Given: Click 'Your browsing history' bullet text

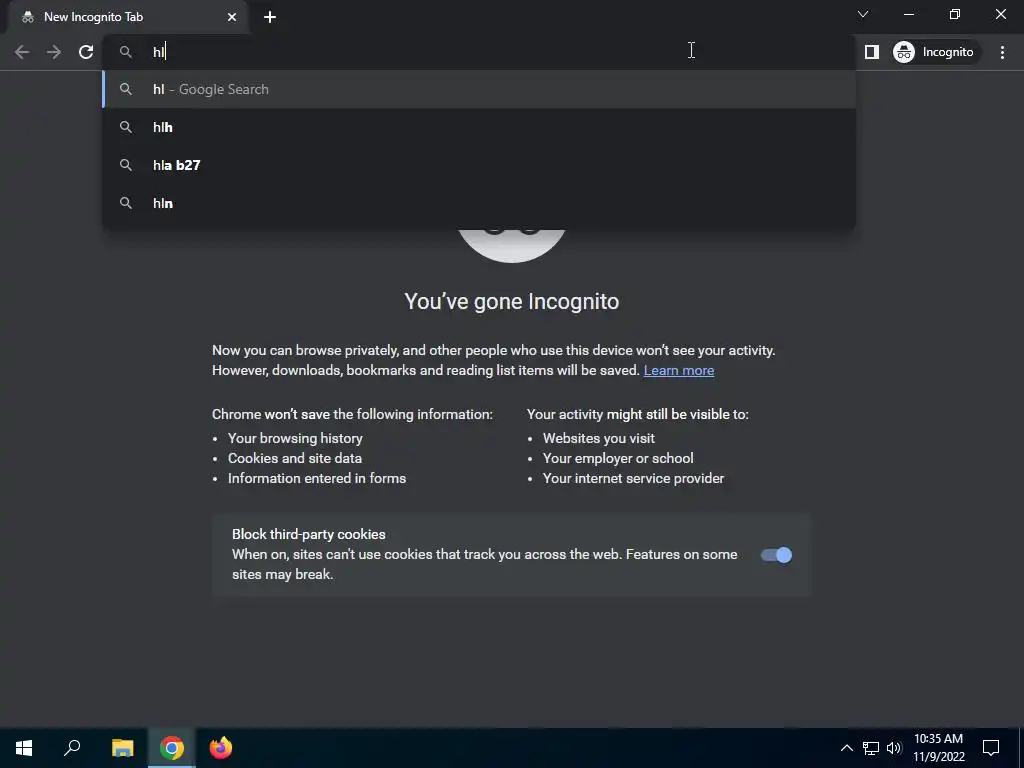Looking at the screenshot, I should click(295, 438).
